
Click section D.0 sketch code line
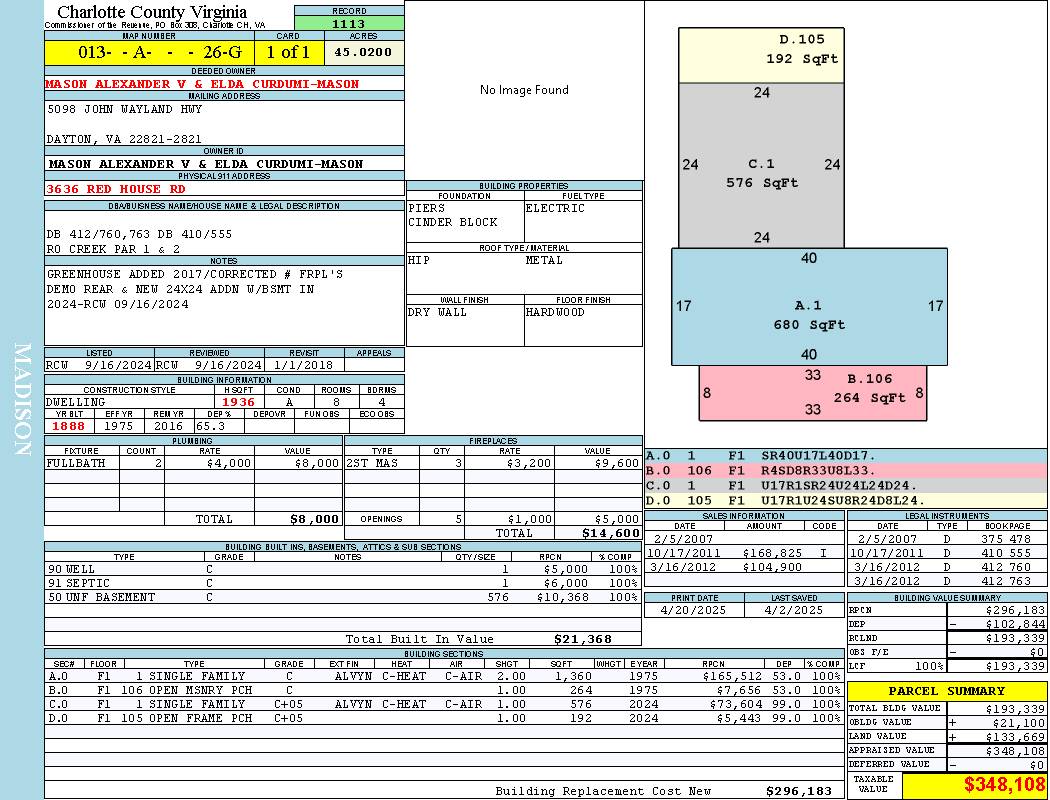tap(846, 501)
